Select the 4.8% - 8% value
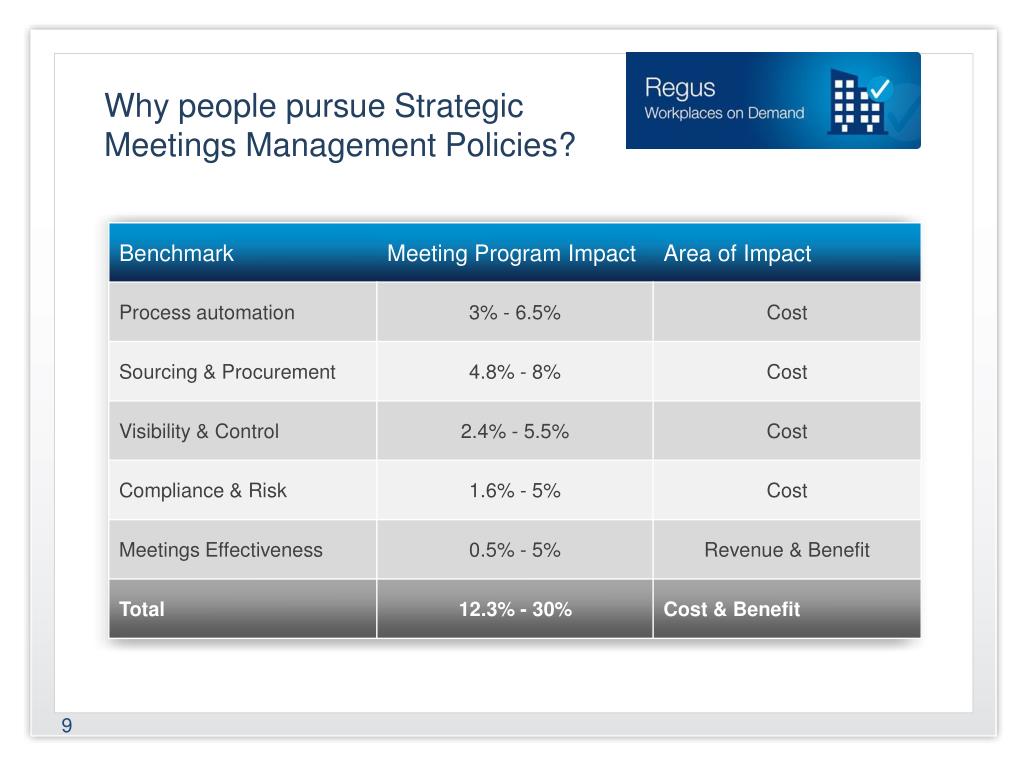The image size is (1024, 768). click(x=515, y=372)
